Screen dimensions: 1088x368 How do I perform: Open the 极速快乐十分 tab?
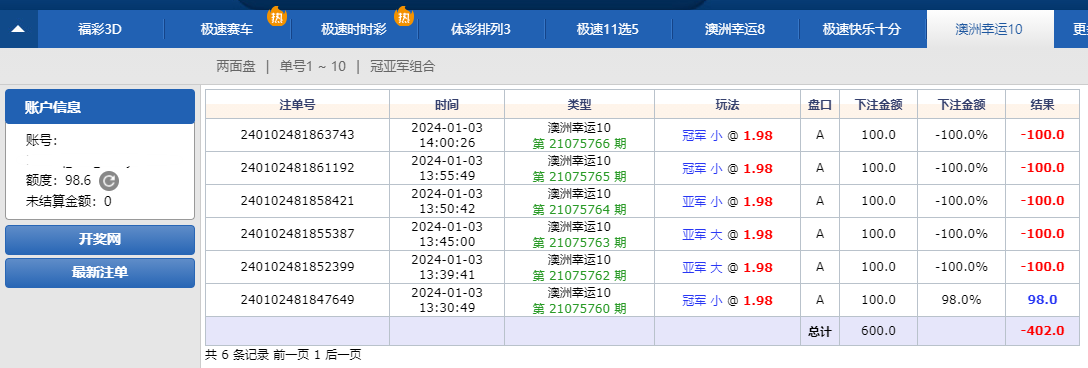862,29
